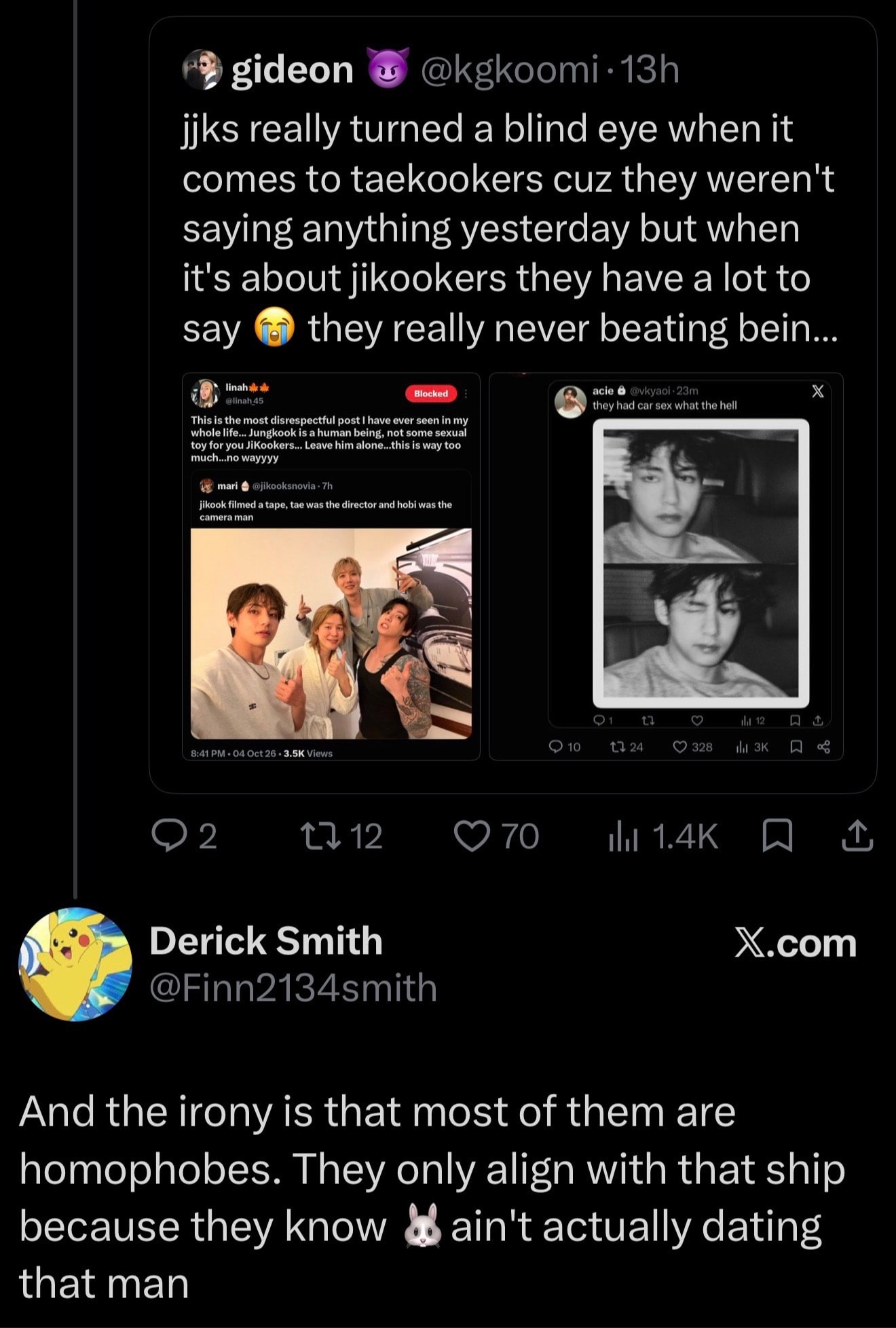
Task: Bookmark gideon's tweet
Action: (x=777, y=836)
